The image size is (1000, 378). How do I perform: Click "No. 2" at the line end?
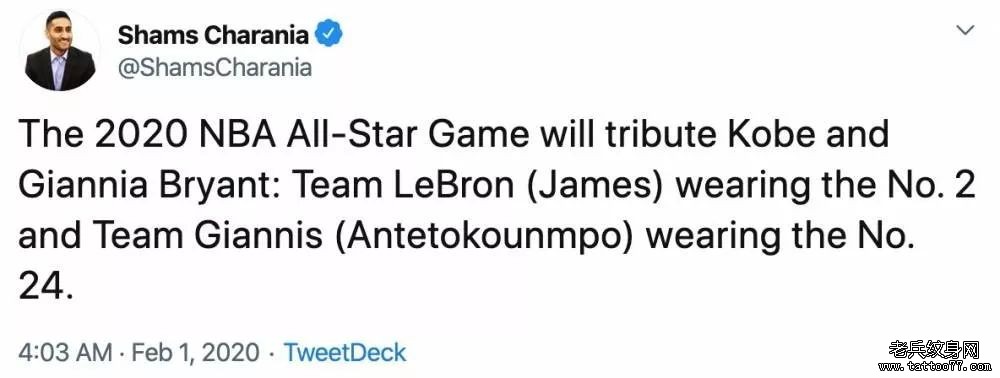tap(936, 184)
